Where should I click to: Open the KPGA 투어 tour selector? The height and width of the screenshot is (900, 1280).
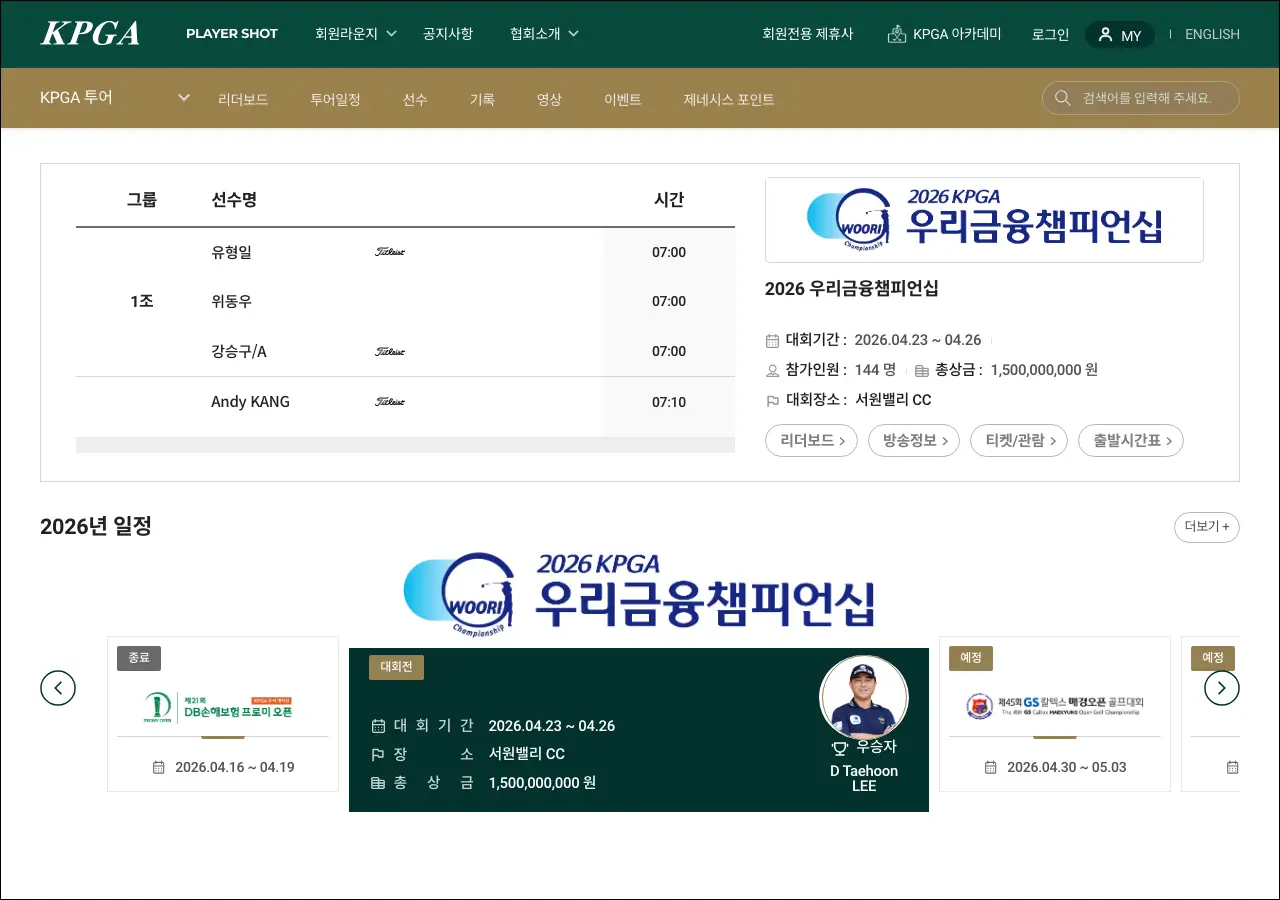point(115,98)
